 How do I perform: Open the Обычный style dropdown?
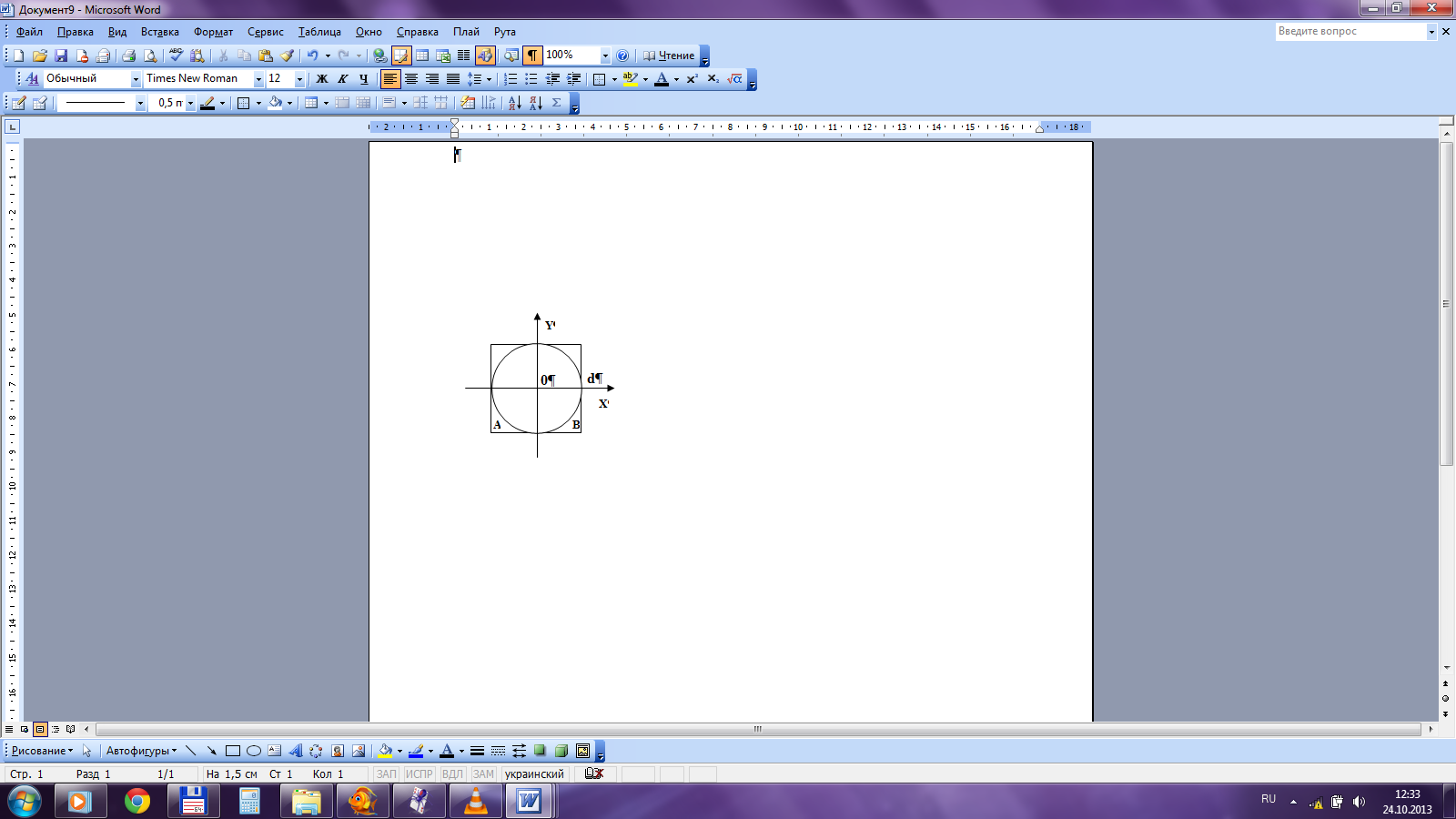136,79
